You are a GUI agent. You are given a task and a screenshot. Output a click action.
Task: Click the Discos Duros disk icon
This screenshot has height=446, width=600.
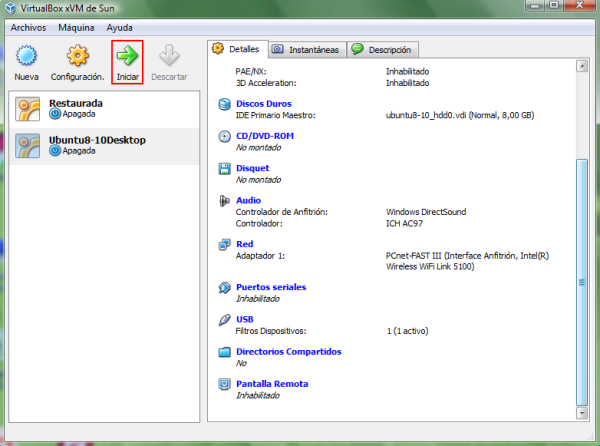pyautogui.click(x=226, y=104)
